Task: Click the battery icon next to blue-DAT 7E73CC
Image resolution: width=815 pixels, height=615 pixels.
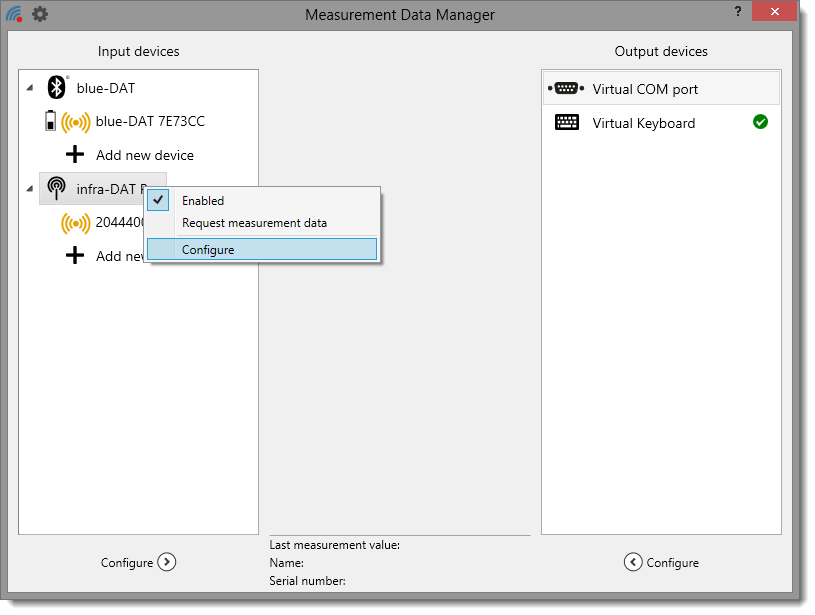Action: tap(51, 122)
